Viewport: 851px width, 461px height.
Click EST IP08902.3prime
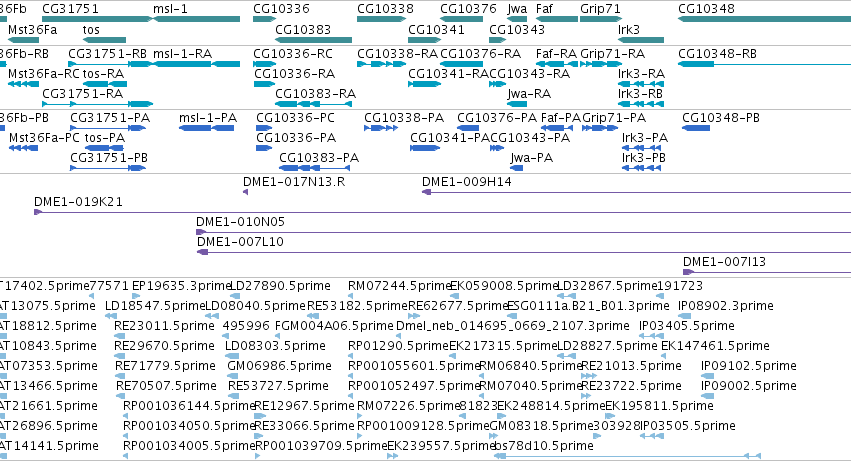tap(726, 306)
